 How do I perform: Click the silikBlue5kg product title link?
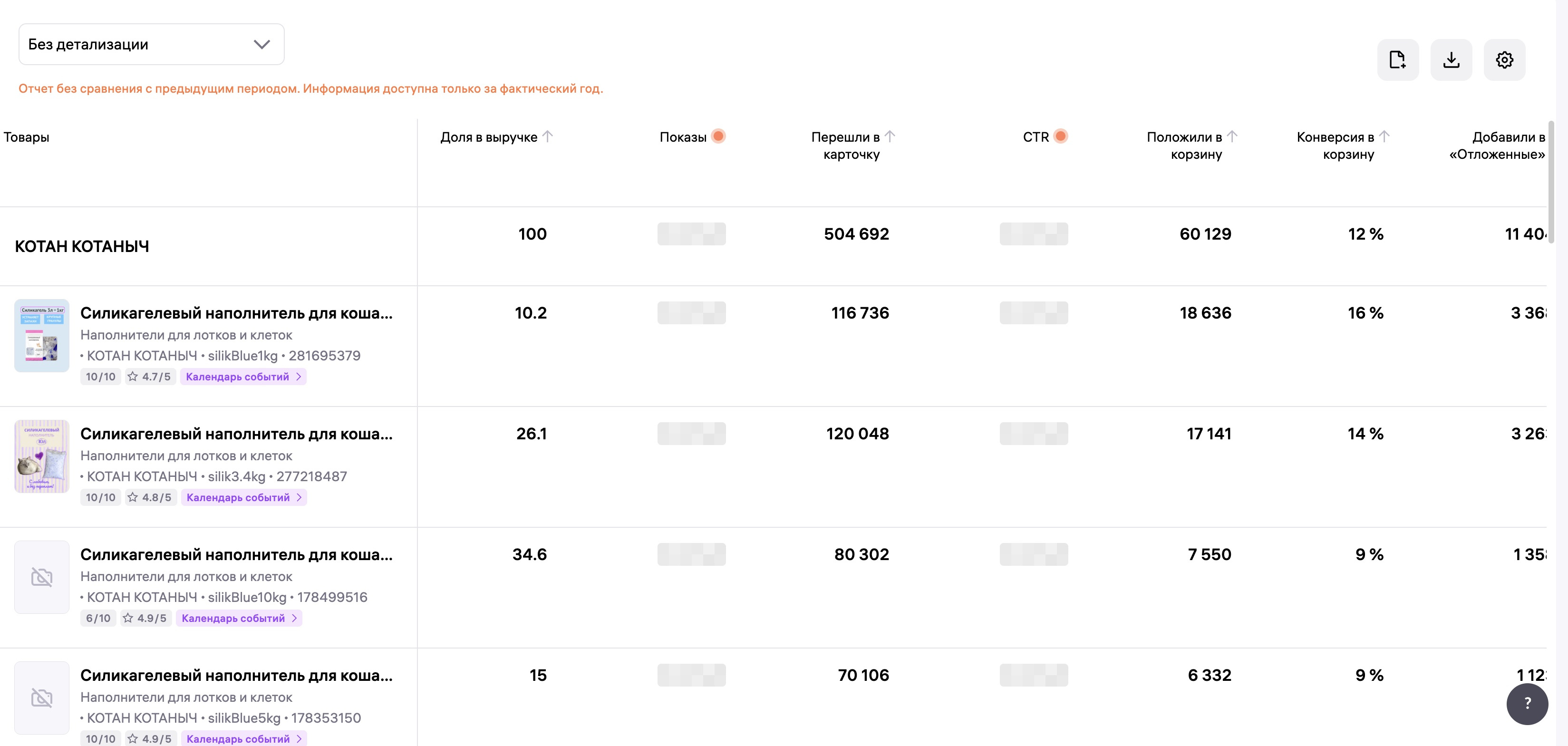[x=236, y=675]
